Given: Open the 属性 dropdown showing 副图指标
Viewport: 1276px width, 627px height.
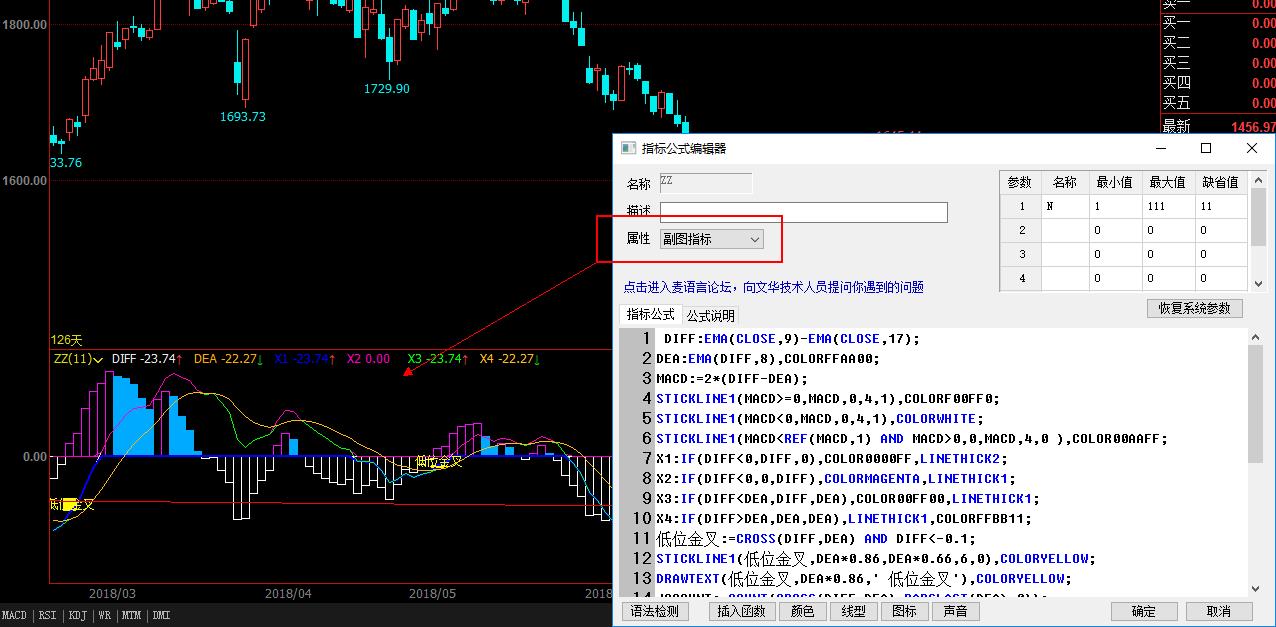Looking at the screenshot, I should point(711,239).
